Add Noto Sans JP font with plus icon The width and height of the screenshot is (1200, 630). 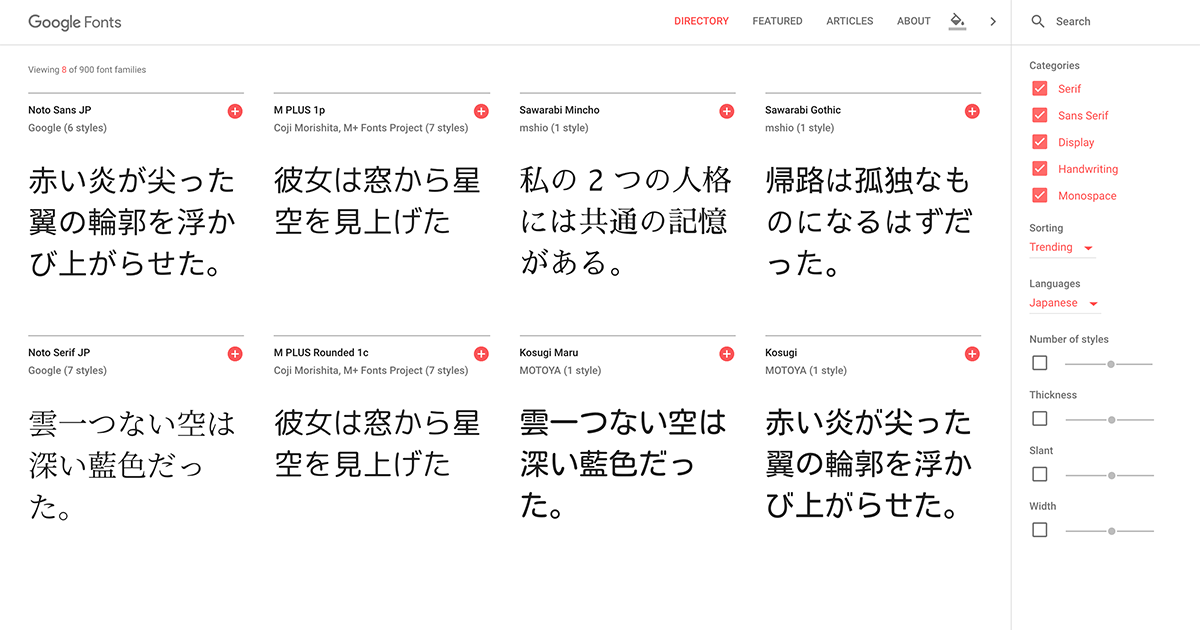[235, 111]
